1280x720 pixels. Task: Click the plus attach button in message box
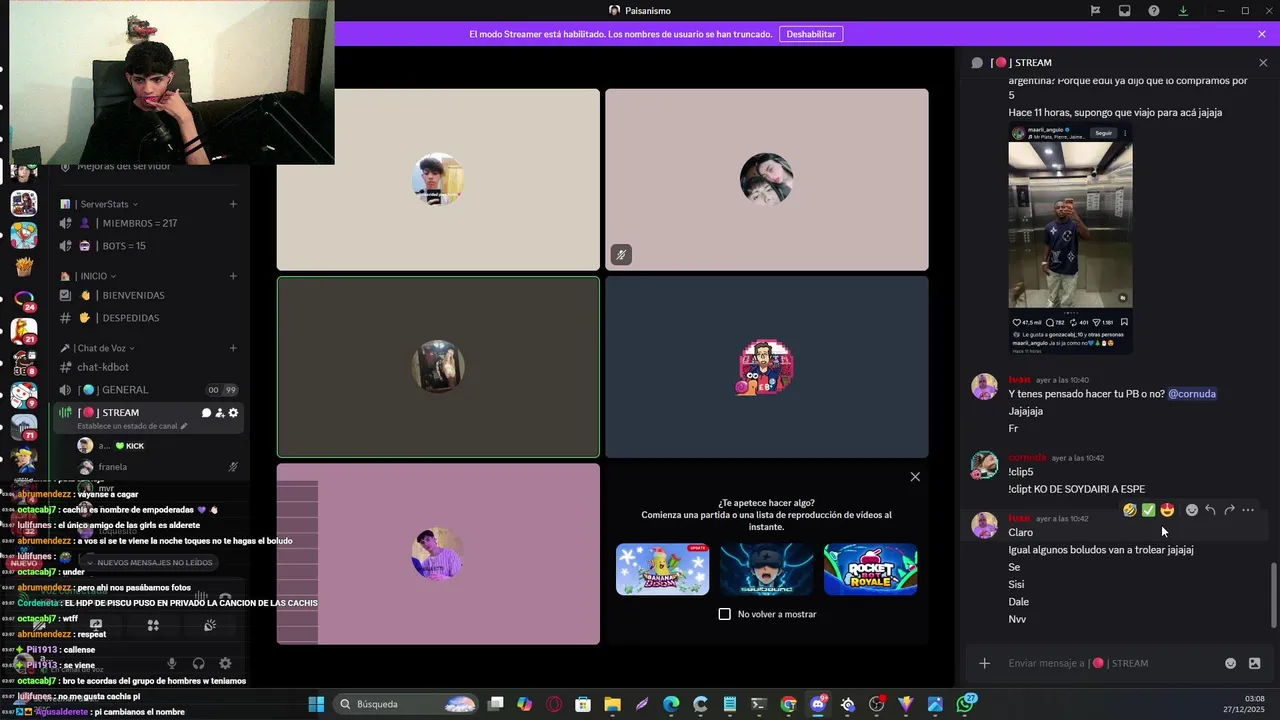coord(984,663)
